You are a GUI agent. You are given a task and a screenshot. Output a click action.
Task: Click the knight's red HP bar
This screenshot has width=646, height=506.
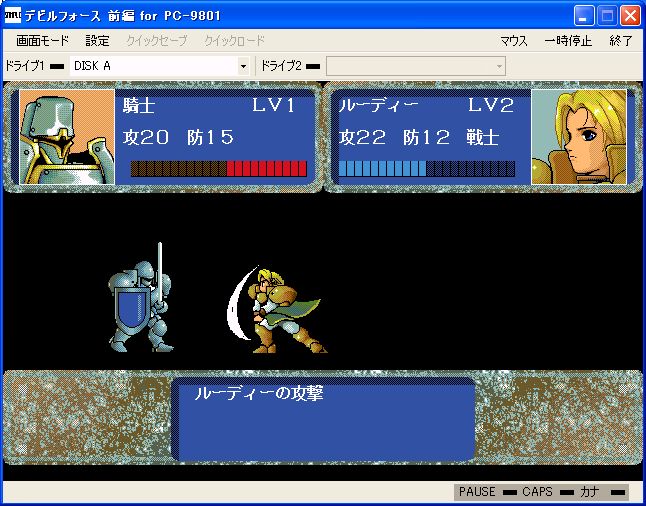[219, 169]
